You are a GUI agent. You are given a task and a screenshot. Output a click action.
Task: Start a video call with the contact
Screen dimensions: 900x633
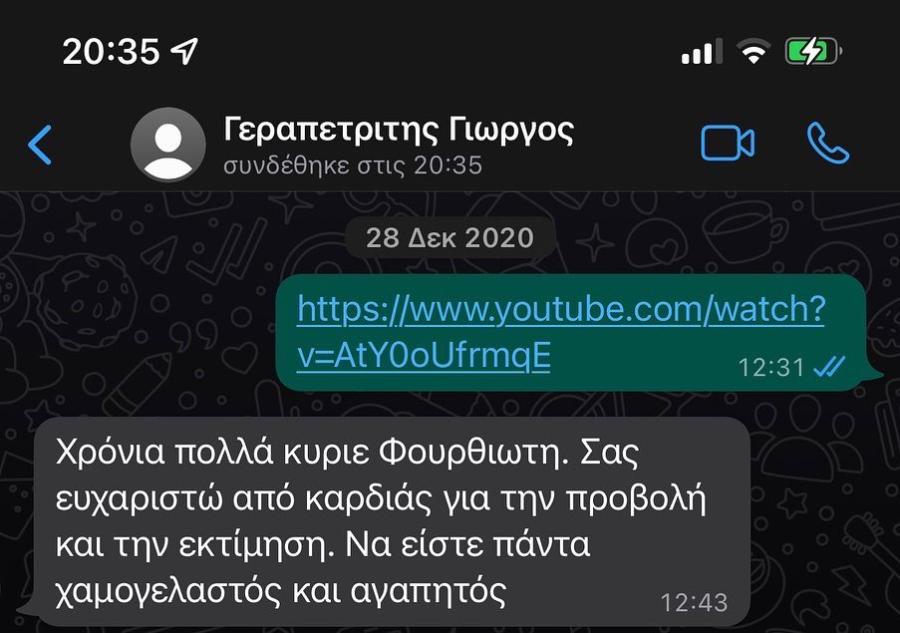pyautogui.click(x=727, y=143)
